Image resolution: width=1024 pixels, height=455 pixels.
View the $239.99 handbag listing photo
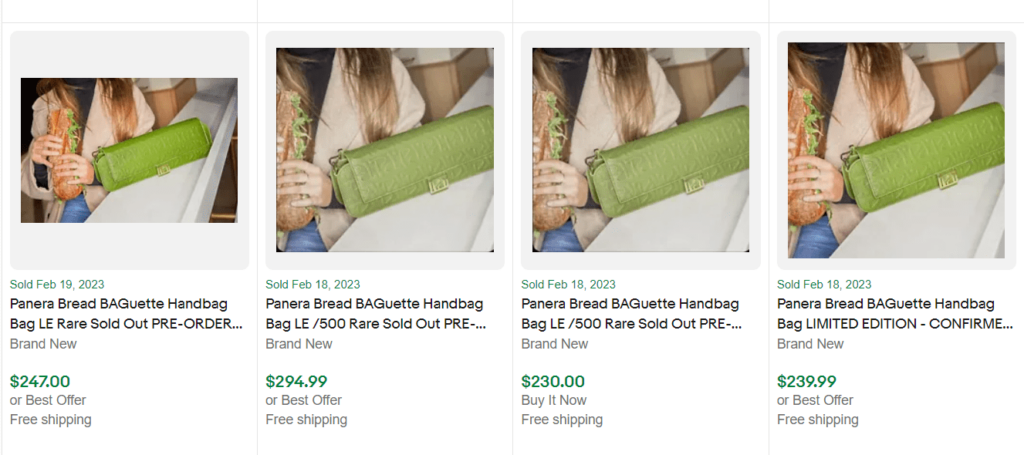[896, 148]
